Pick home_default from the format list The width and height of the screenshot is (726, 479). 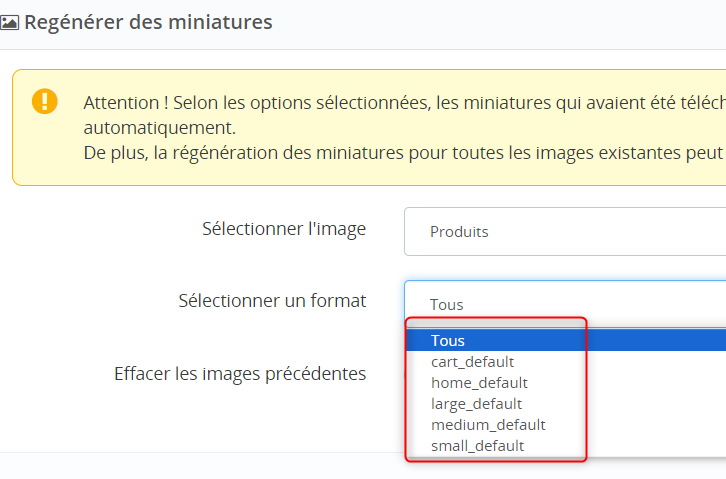[x=479, y=382]
